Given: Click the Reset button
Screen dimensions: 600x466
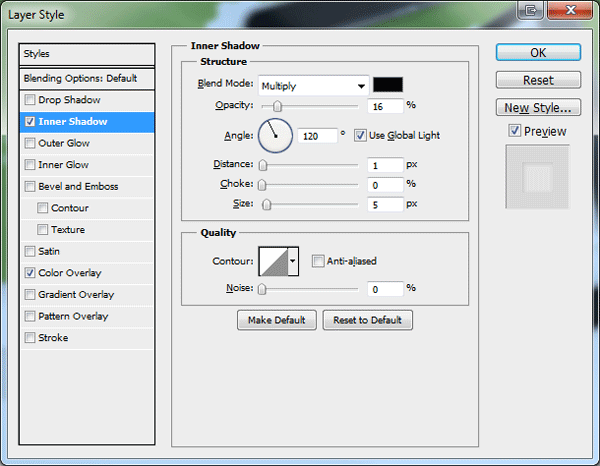Looking at the screenshot, I should tap(538, 80).
